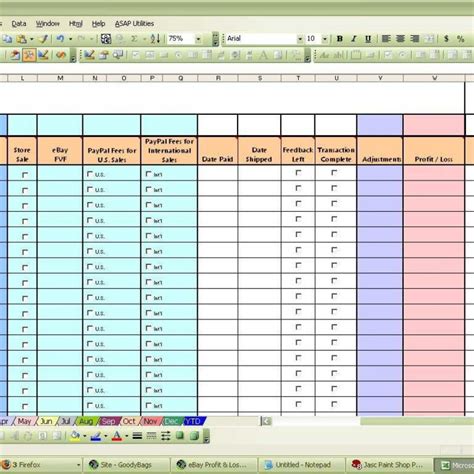Switch to the Aug sheet tab
The height and width of the screenshot is (474, 474).
point(86,421)
